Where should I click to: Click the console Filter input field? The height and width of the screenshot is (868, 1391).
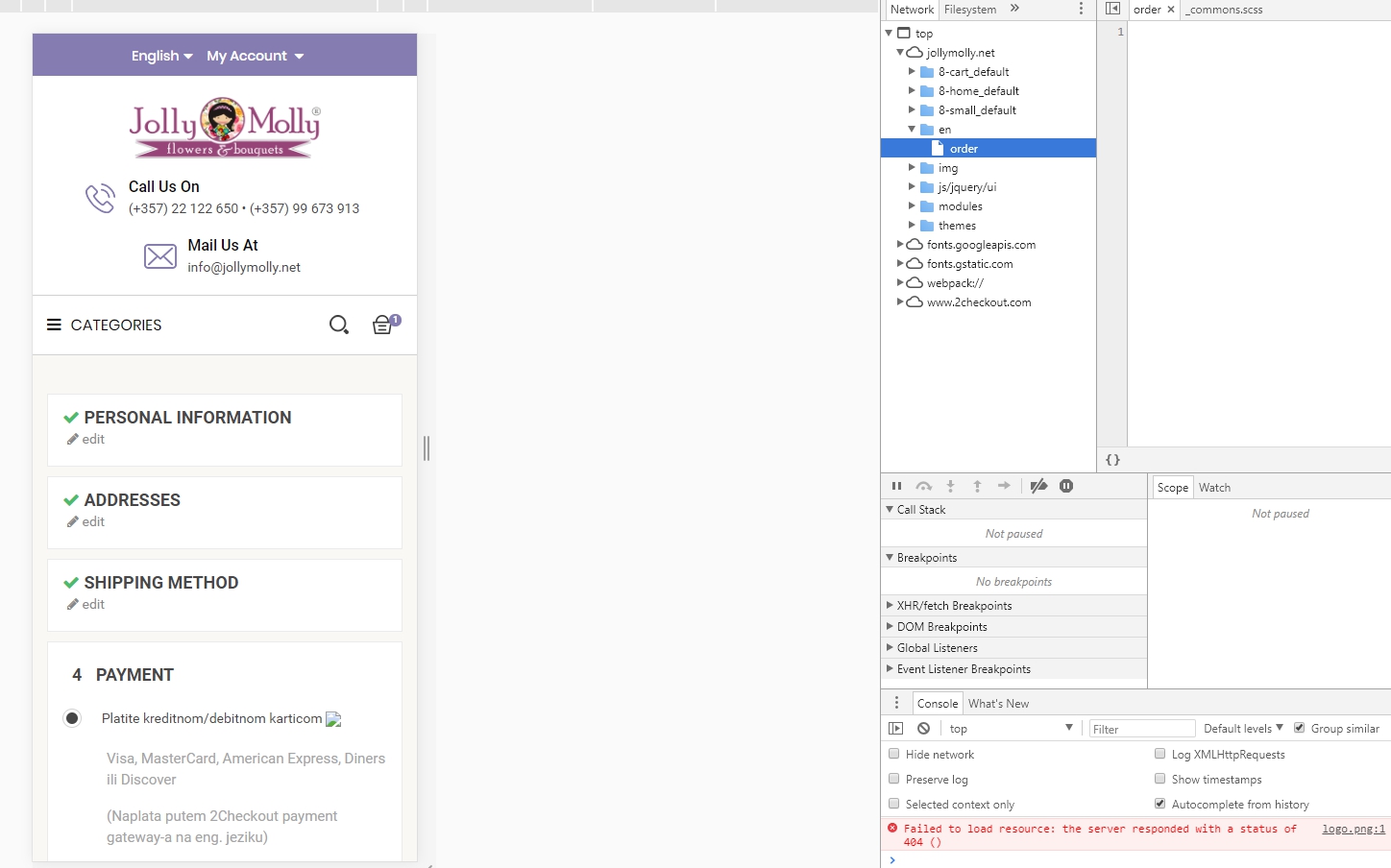(1142, 729)
